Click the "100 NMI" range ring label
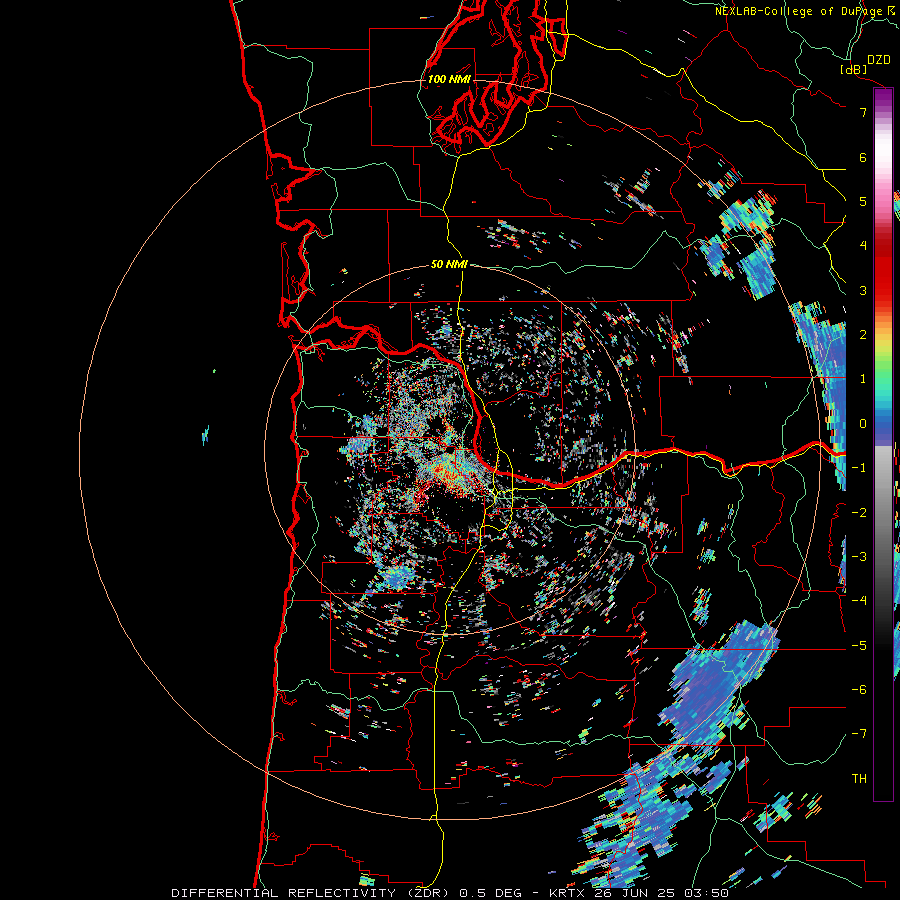This screenshot has width=900, height=900. pyautogui.click(x=449, y=79)
